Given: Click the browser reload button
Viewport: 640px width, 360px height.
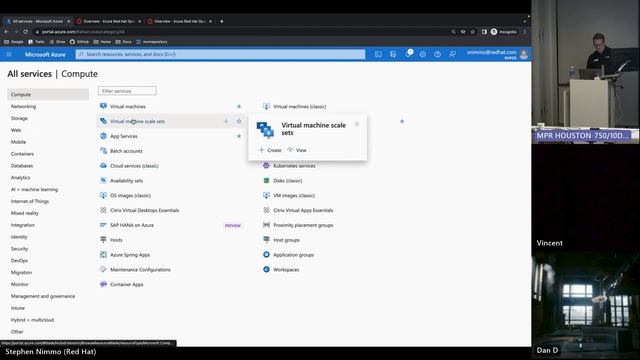Looking at the screenshot, I should 25,31.
